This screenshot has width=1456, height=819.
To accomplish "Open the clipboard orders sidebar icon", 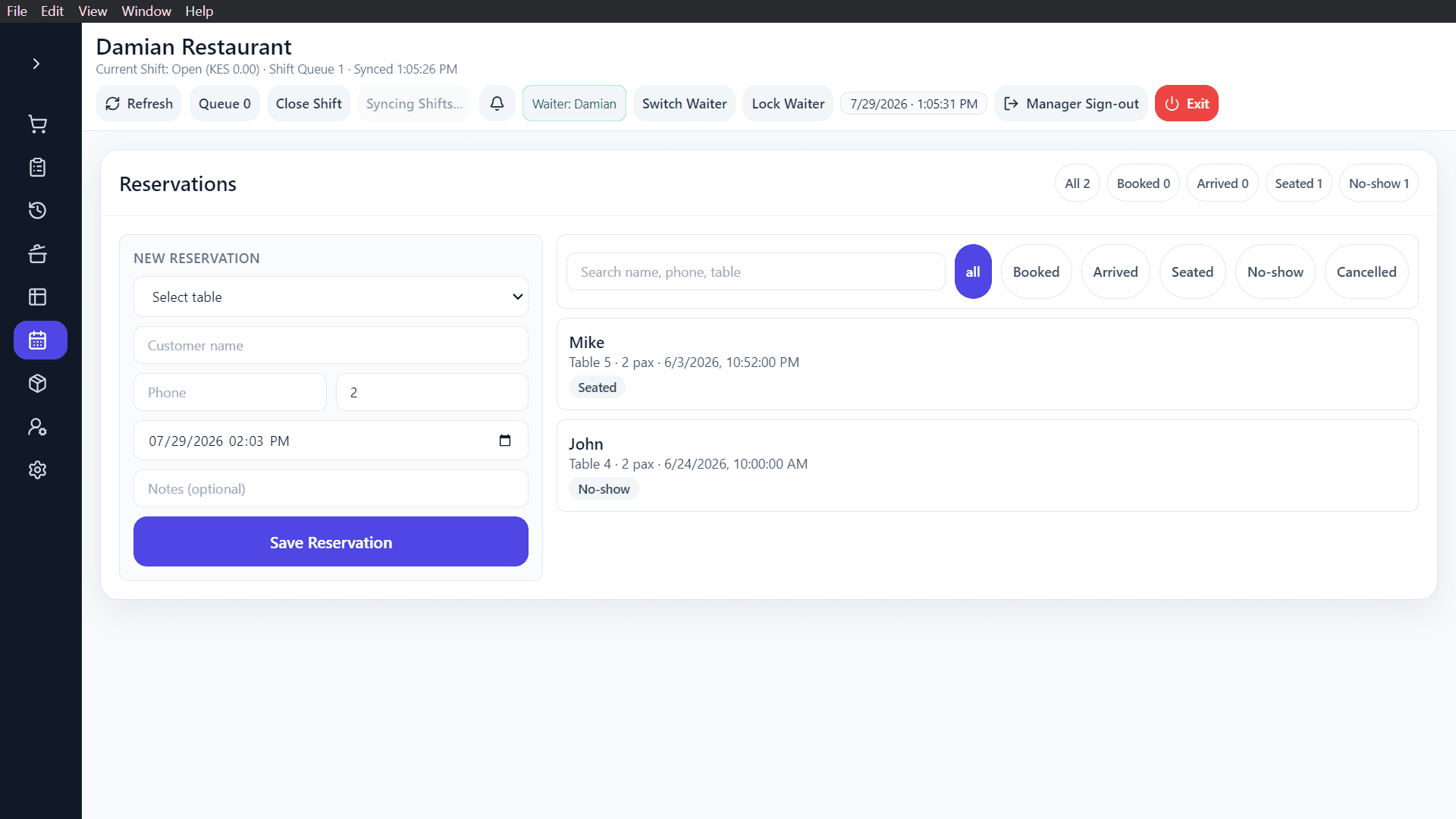I will pyautogui.click(x=37, y=168).
